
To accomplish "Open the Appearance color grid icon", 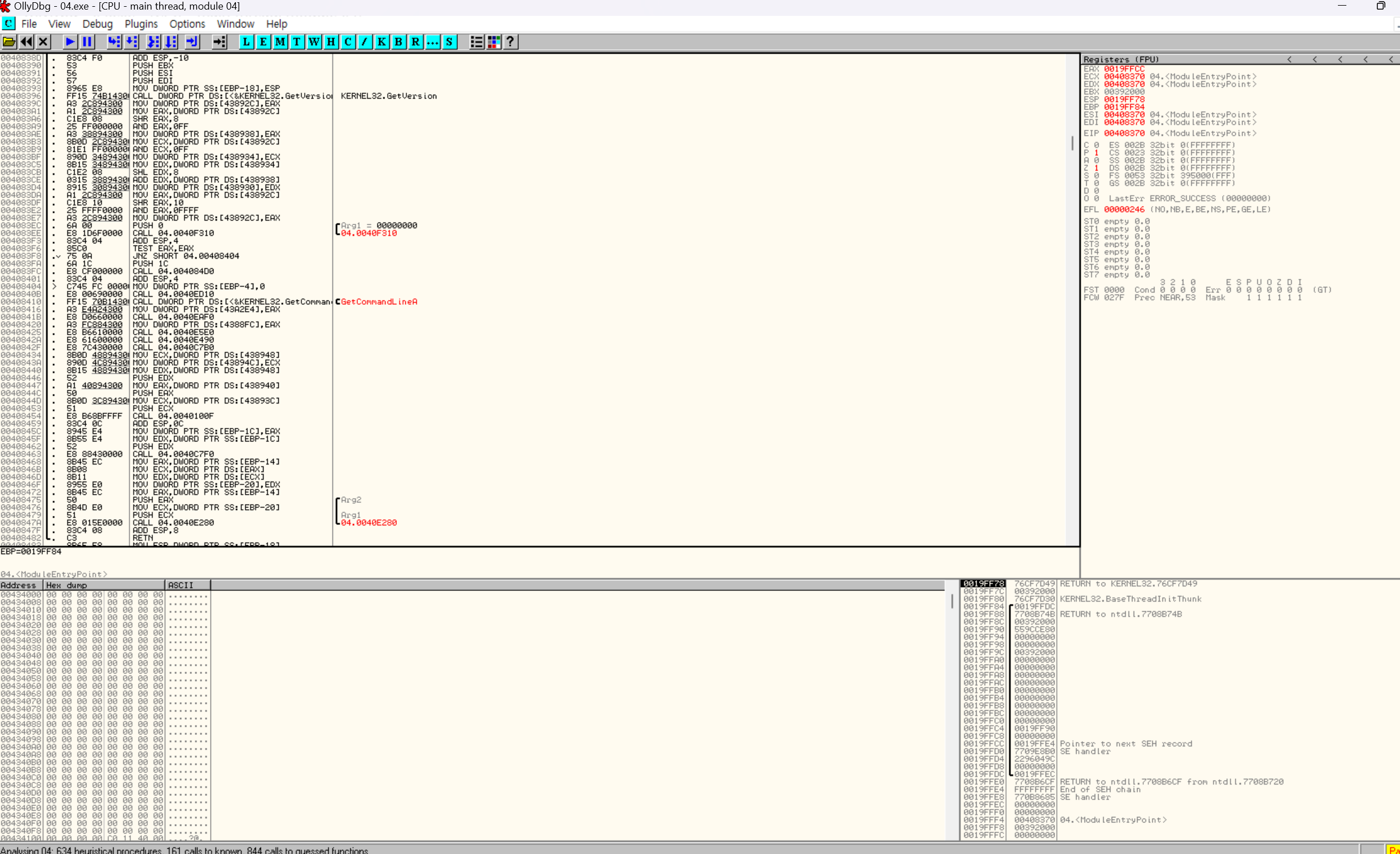I will [494, 41].
